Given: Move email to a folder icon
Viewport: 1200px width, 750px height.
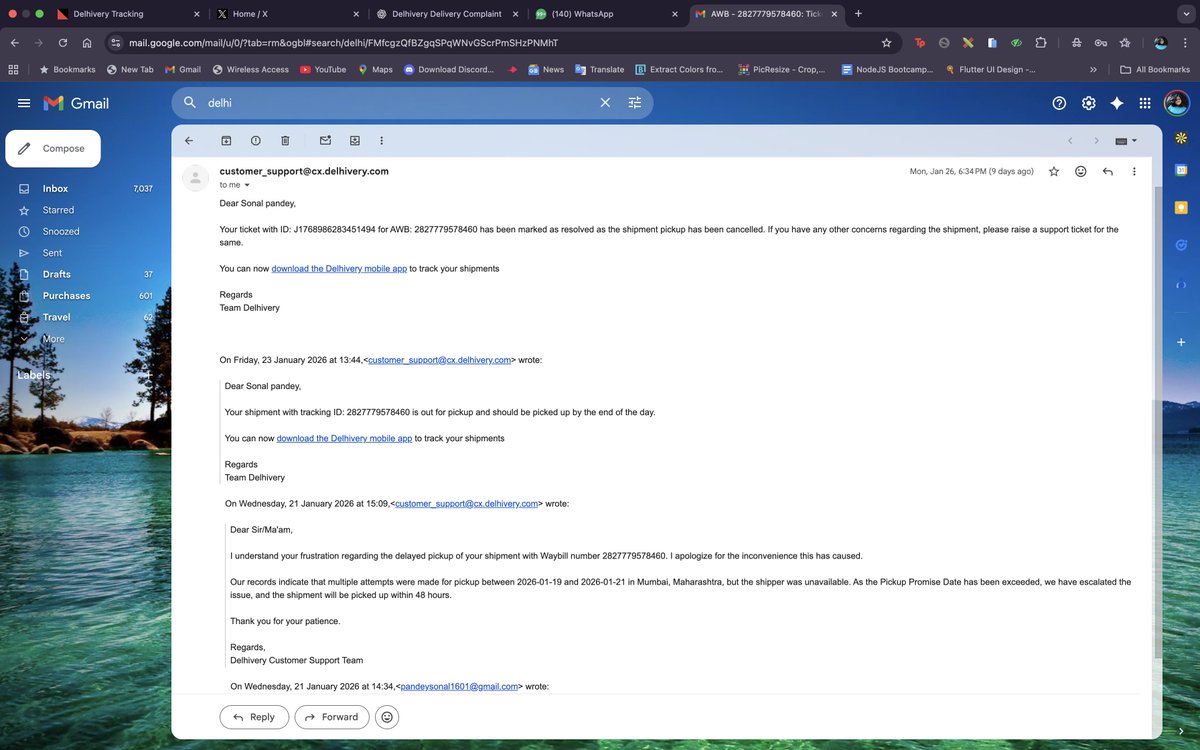Looking at the screenshot, I should [x=355, y=141].
